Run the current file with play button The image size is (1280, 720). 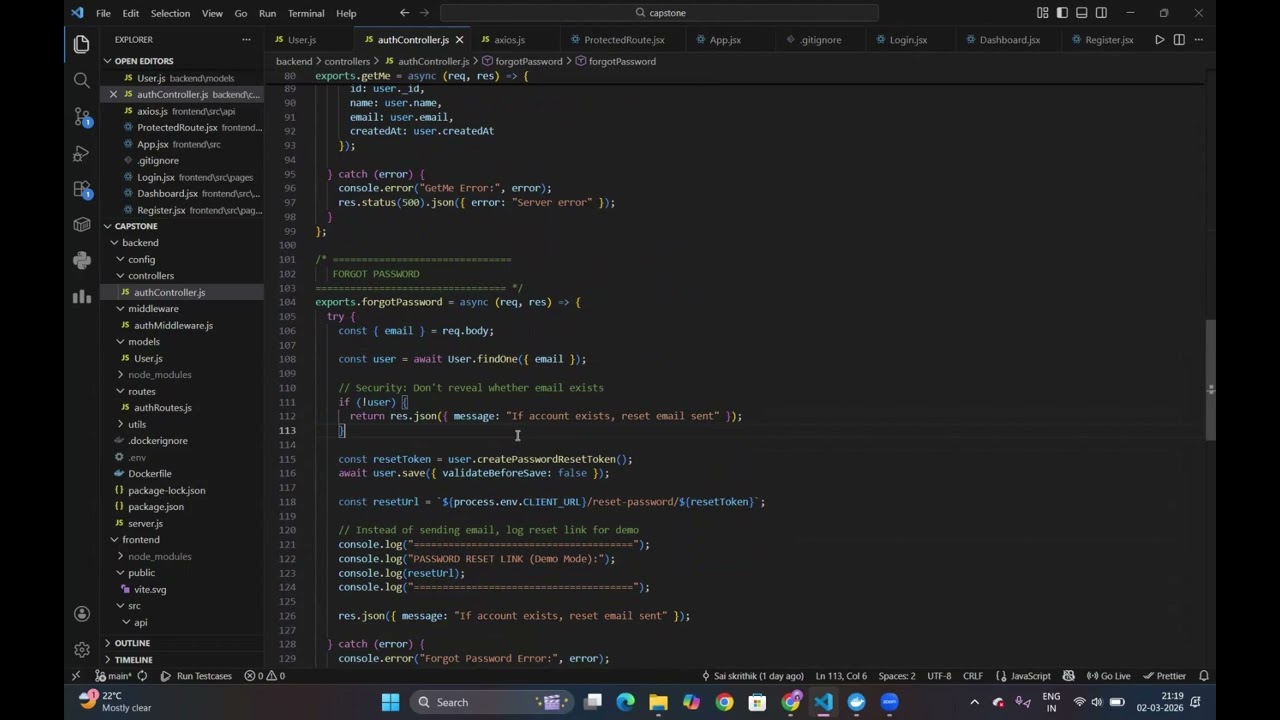1160,40
